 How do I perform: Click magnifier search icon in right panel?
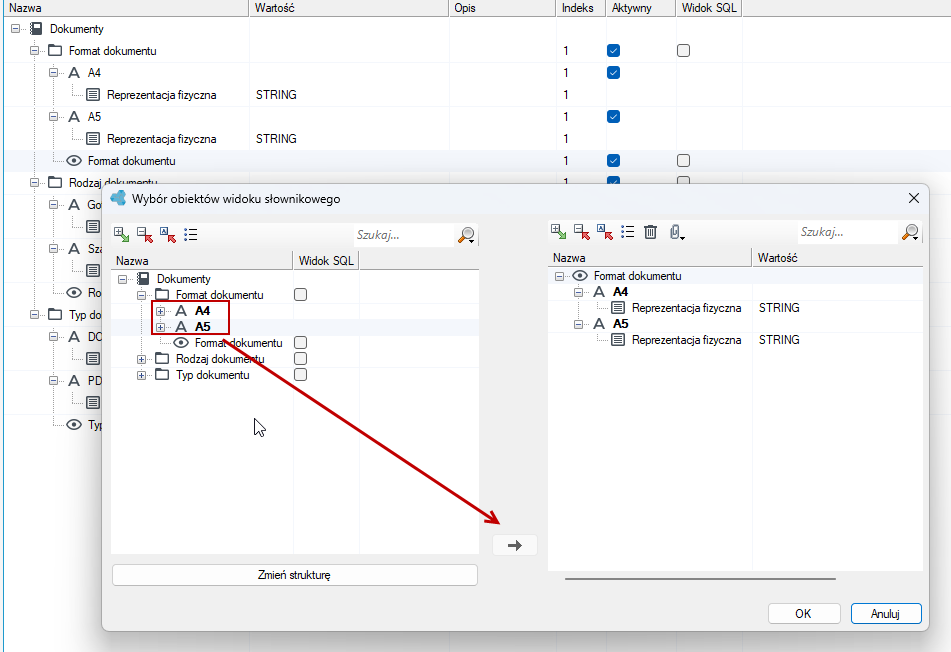pos(910,232)
